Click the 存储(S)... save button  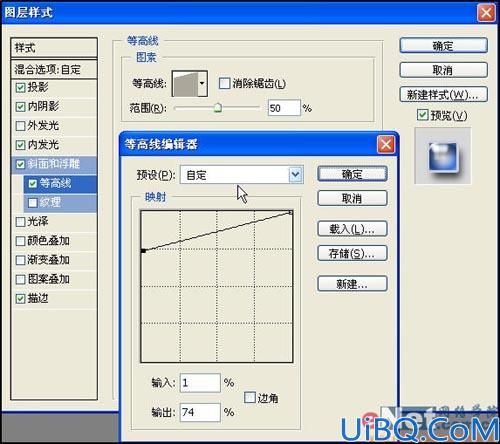click(352, 253)
